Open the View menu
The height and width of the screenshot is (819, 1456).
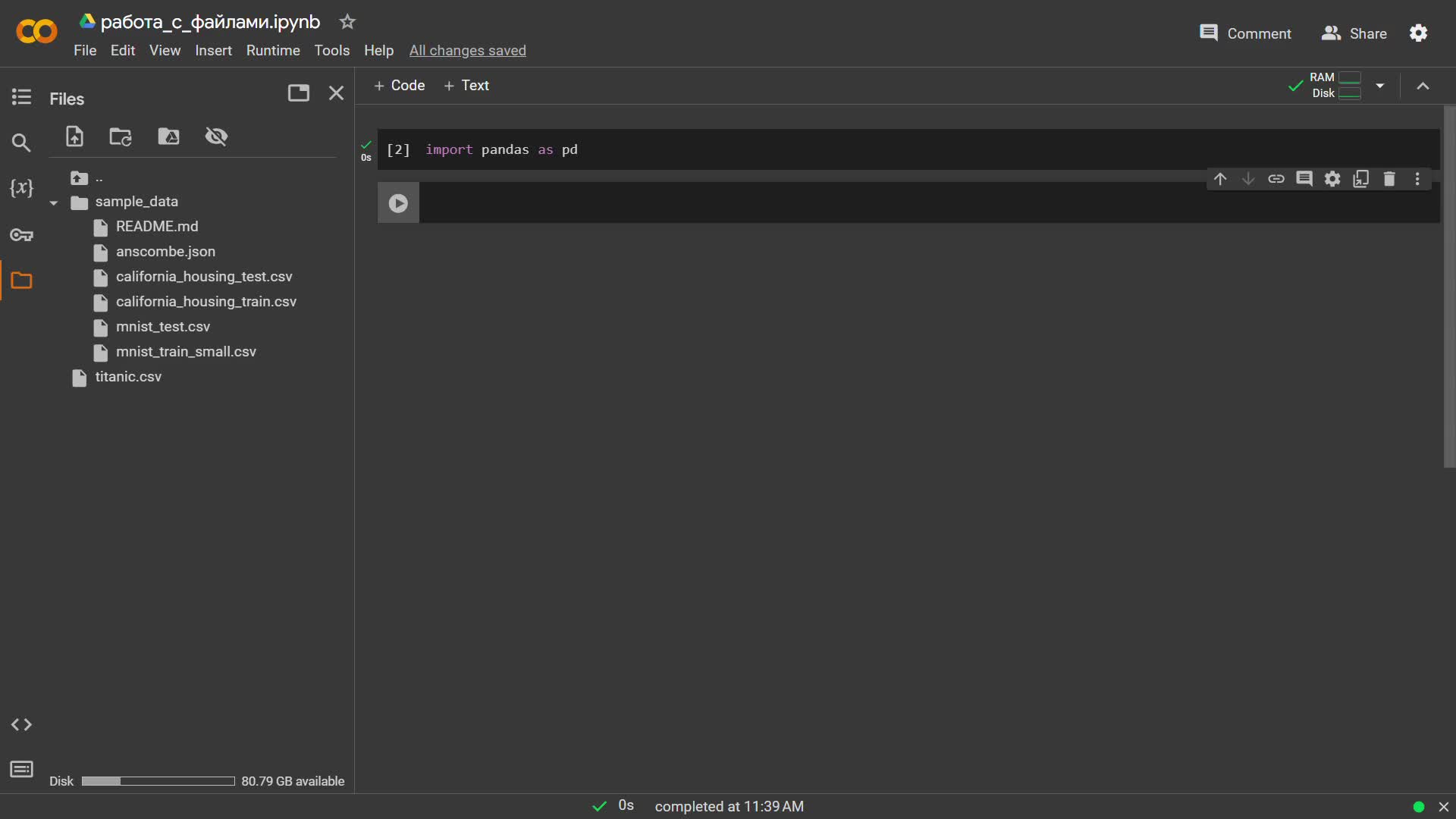click(165, 50)
